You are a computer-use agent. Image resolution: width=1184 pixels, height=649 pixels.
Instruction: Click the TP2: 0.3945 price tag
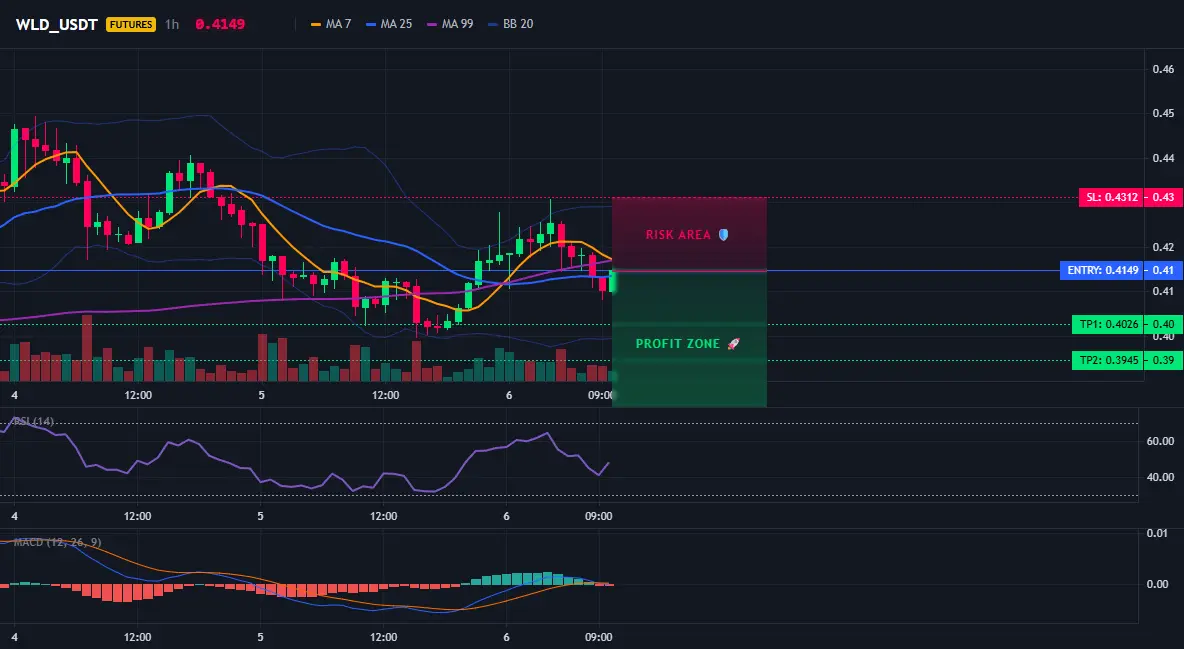(x=1108, y=360)
